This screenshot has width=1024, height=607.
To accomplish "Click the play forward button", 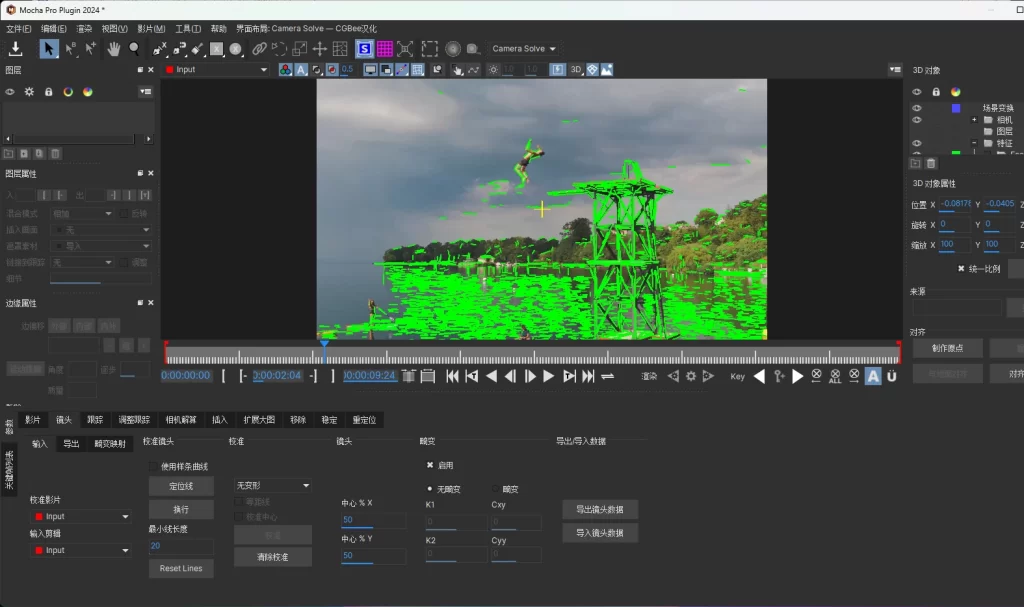I will 548,376.
